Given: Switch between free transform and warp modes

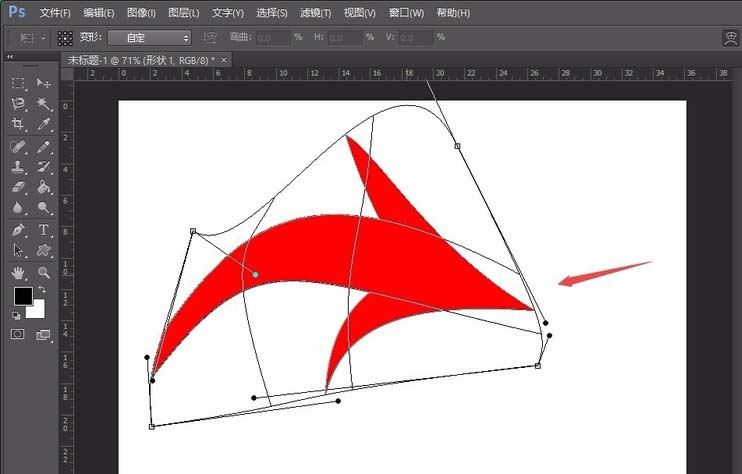Looking at the screenshot, I should [731, 38].
